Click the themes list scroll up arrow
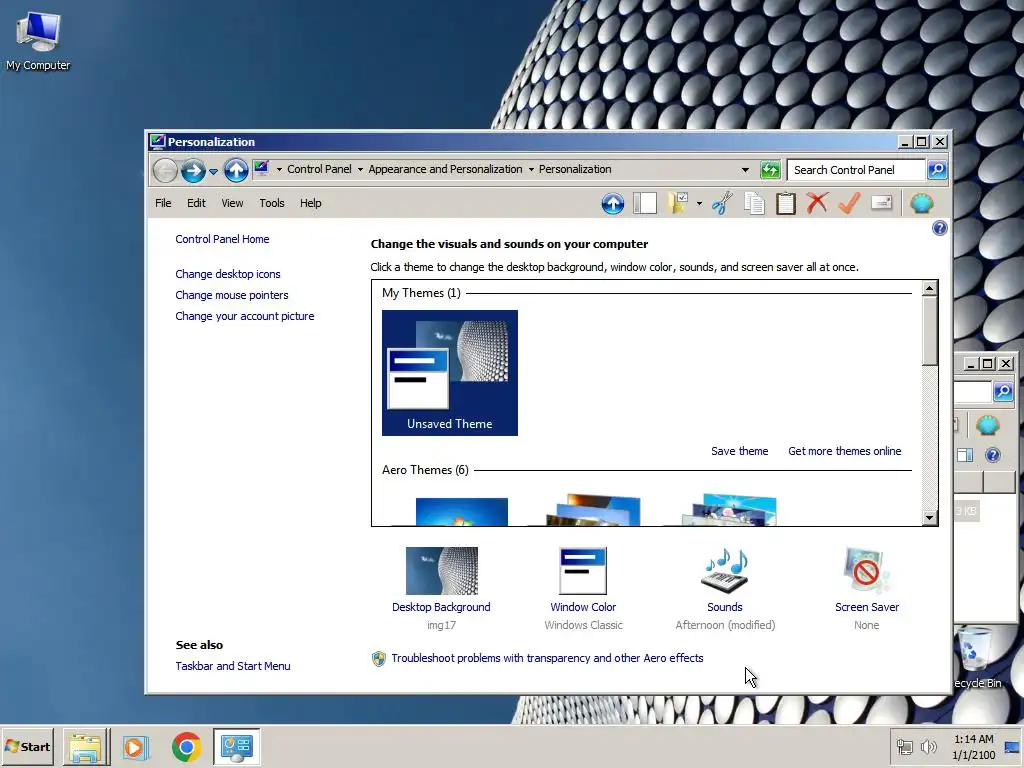The image size is (1024, 768). click(x=929, y=288)
